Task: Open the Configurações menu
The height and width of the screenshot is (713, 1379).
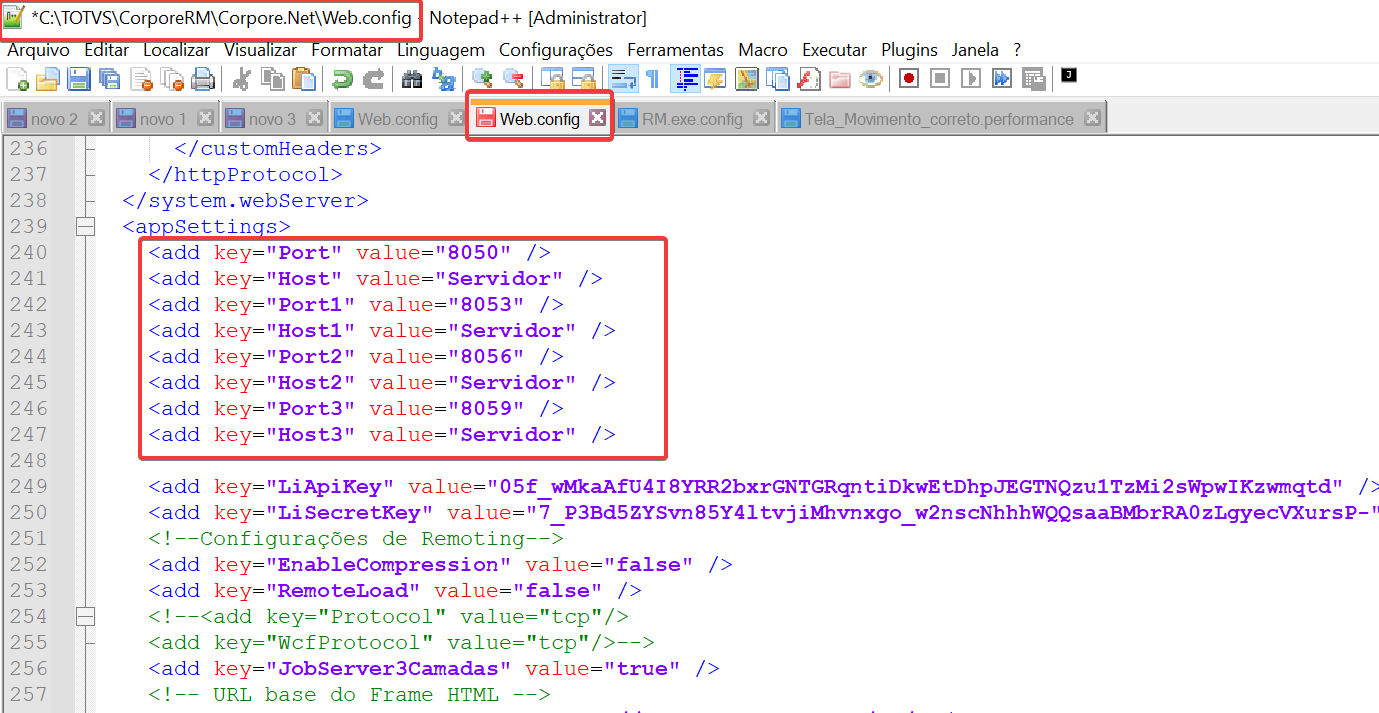Action: [556, 49]
